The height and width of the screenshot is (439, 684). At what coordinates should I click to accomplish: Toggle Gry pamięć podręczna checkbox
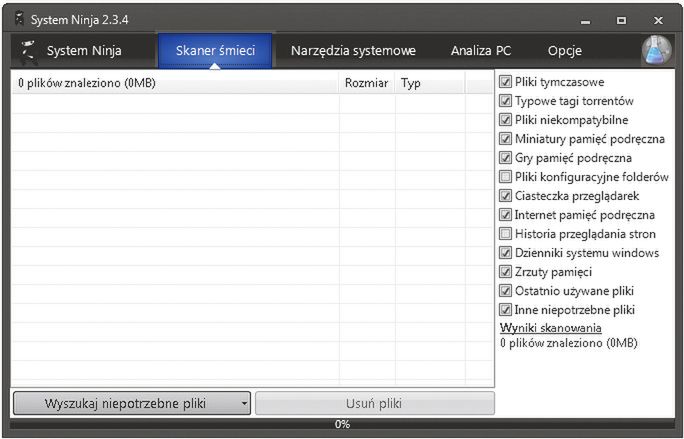505,158
